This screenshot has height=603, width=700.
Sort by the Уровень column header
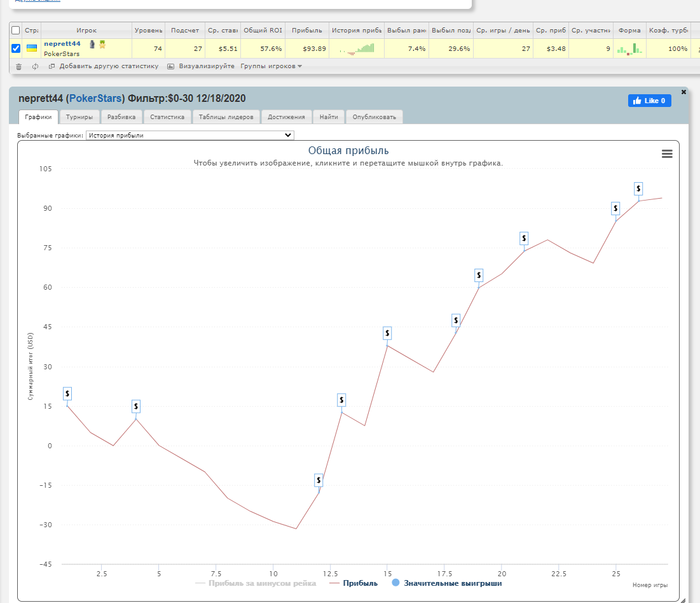click(148, 30)
